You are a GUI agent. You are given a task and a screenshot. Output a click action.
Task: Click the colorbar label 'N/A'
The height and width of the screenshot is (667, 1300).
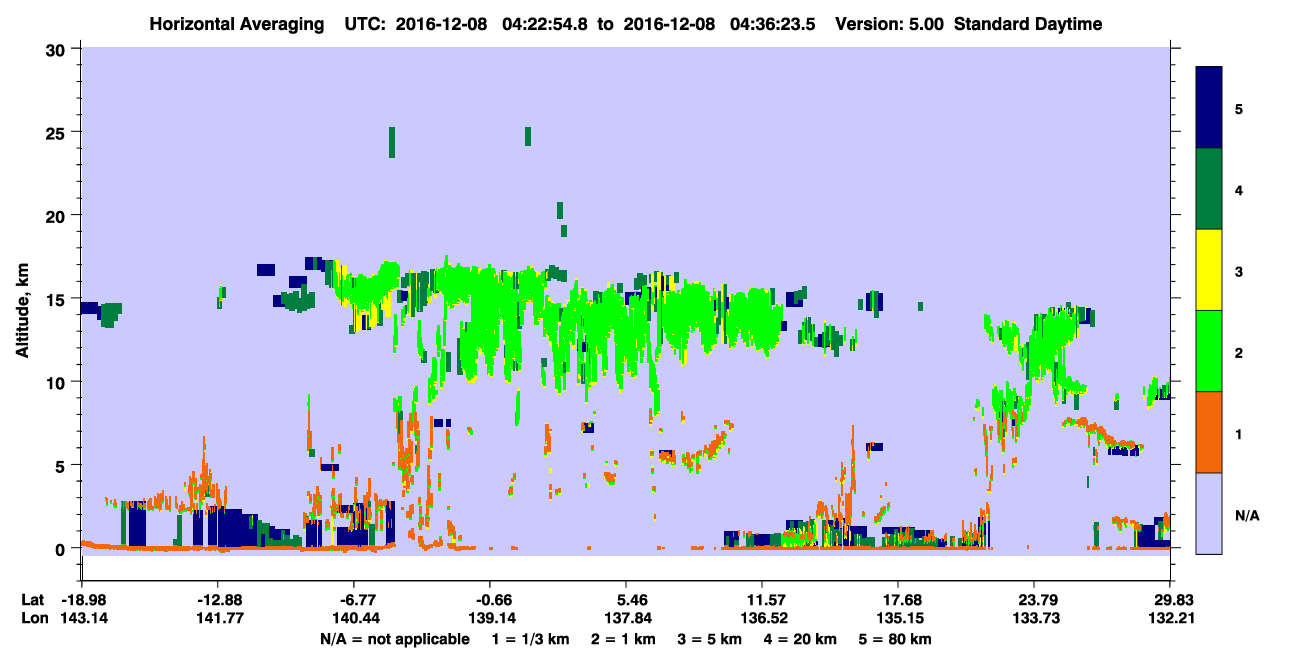[1247, 515]
